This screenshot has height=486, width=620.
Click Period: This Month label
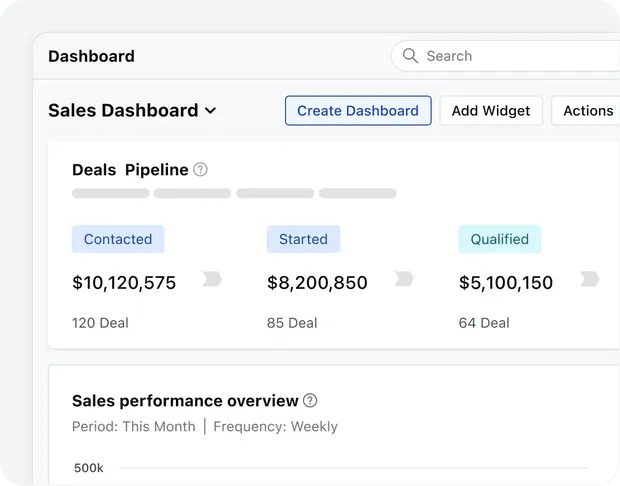[134, 427]
